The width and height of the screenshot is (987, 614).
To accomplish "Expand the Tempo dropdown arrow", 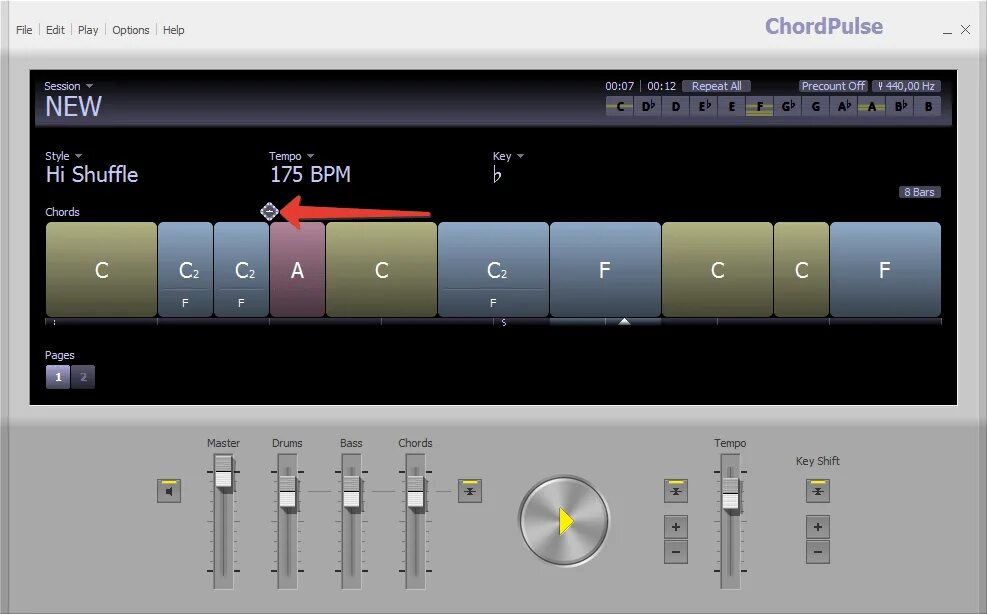I will (x=310, y=156).
